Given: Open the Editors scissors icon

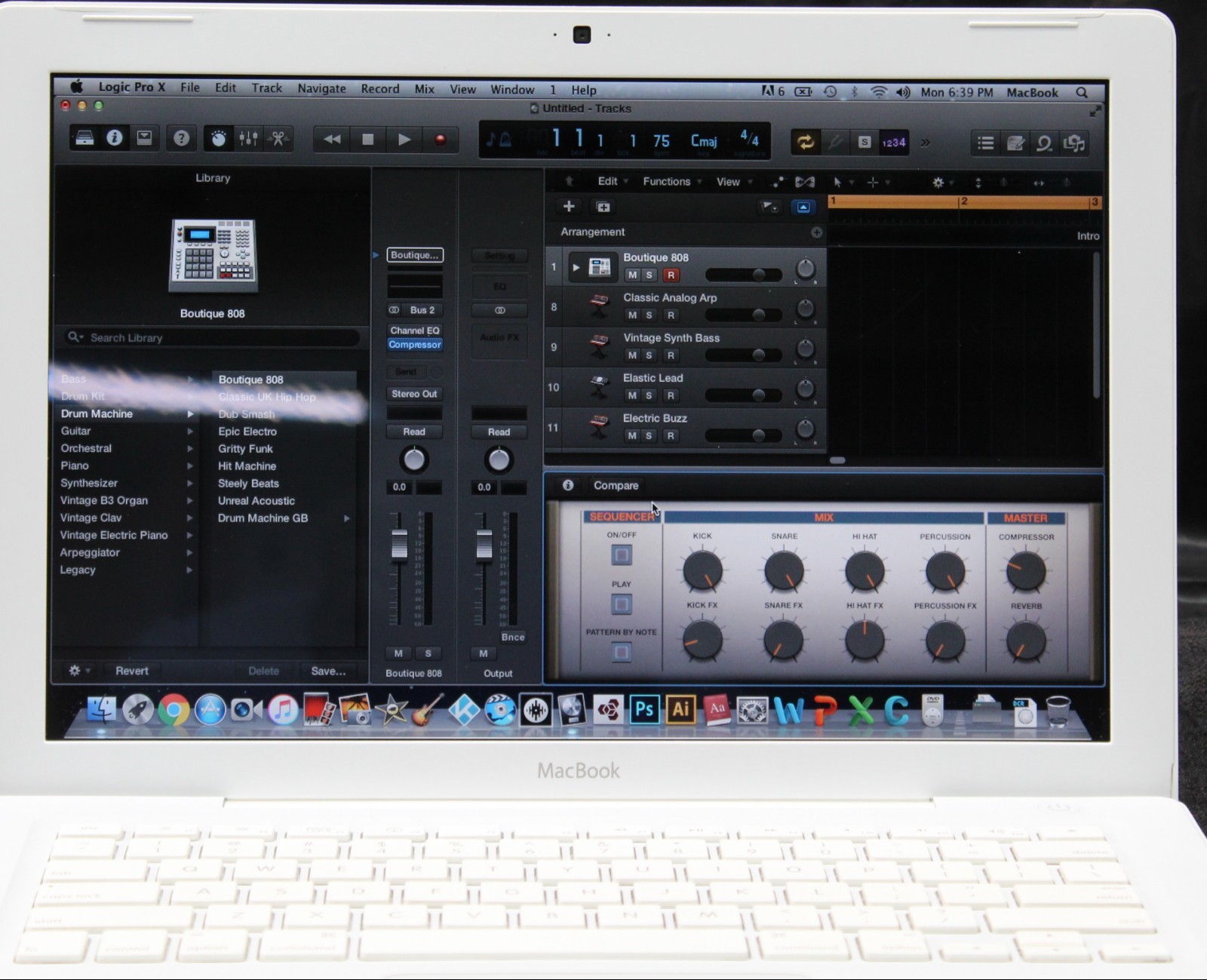Looking at the screenshot, I should (x=278, y=139).
